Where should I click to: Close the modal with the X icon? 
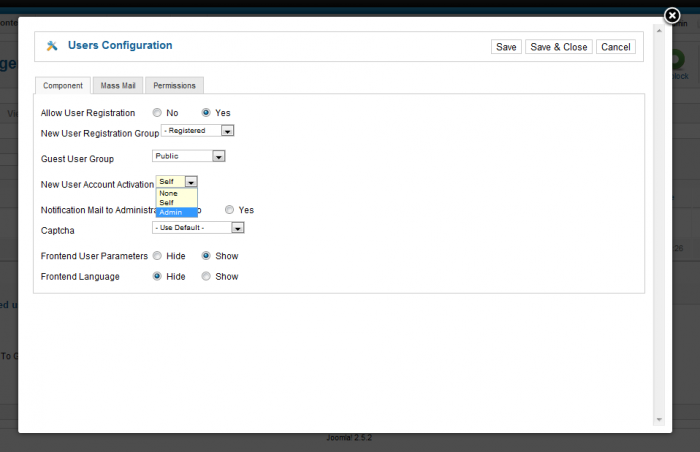click(672, 16)
